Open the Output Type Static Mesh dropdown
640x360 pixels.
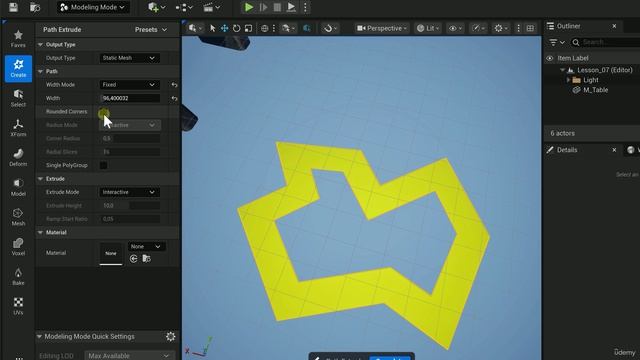pyautogui.click(x=129, y=58)
